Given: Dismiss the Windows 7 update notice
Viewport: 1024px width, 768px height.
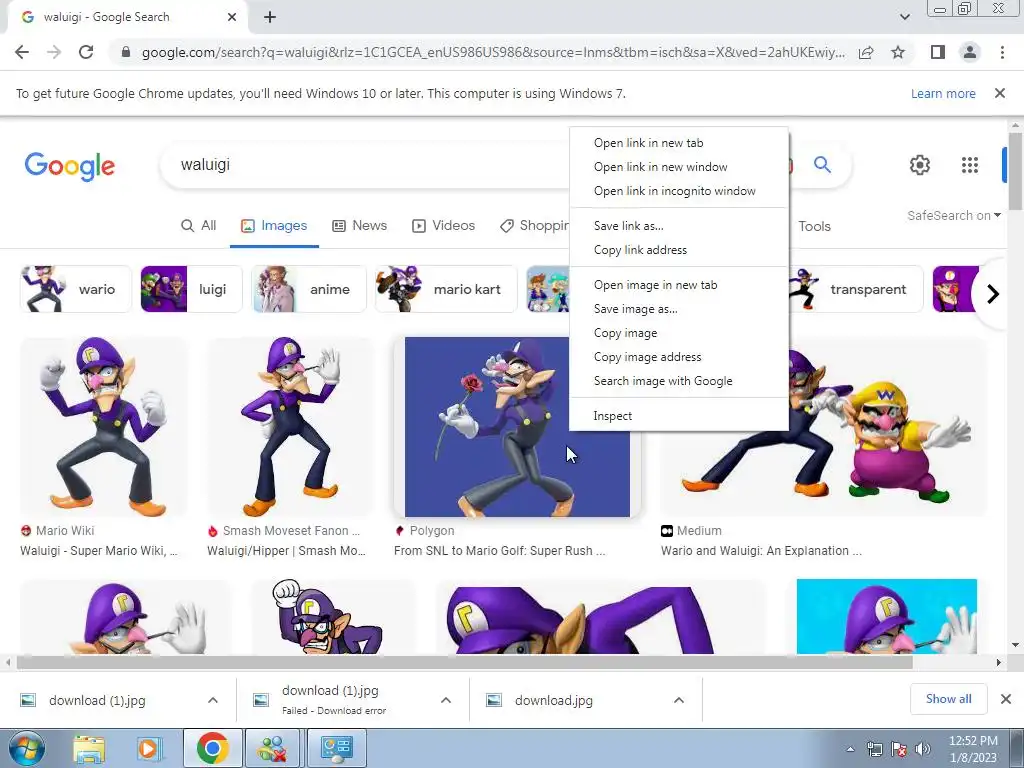Looking at the screenshot, I should 1000,93.
